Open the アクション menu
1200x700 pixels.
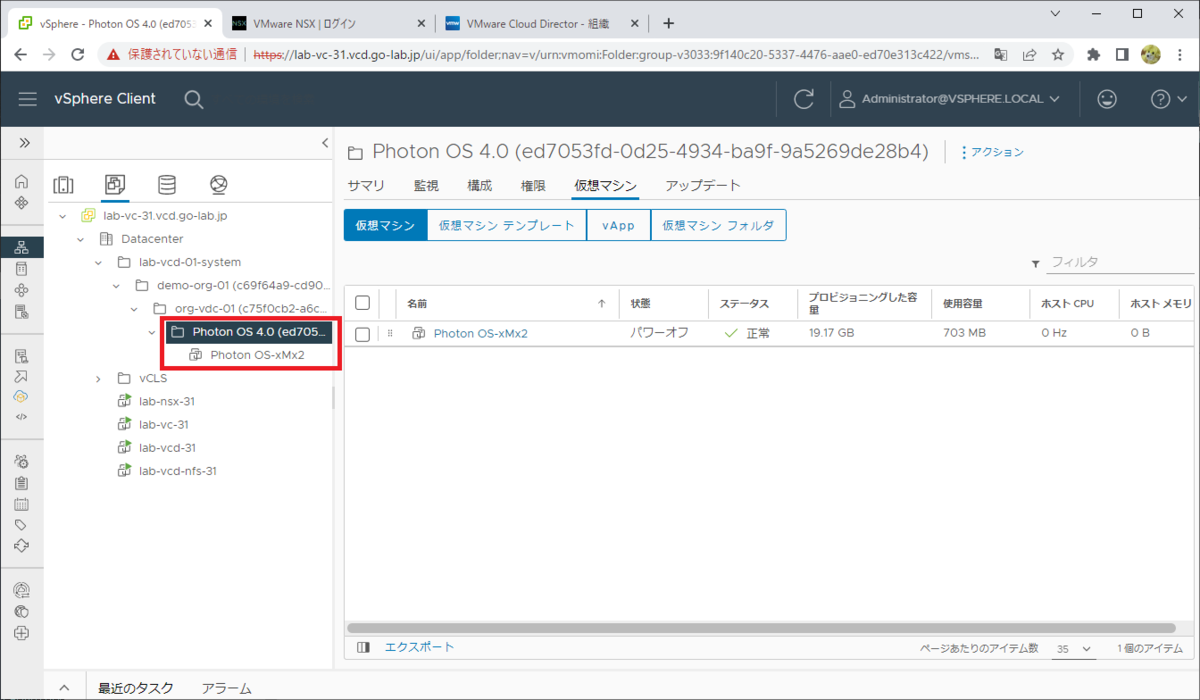pos(992,152)
